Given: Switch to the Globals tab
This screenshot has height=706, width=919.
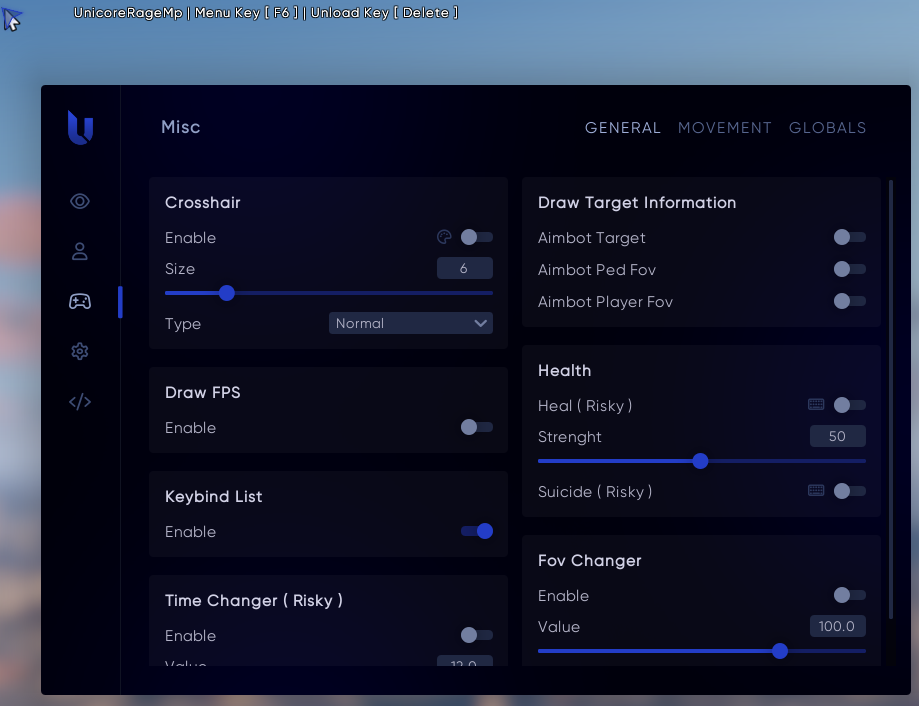Looking at the screenshot, I should [x=827, y=128].
